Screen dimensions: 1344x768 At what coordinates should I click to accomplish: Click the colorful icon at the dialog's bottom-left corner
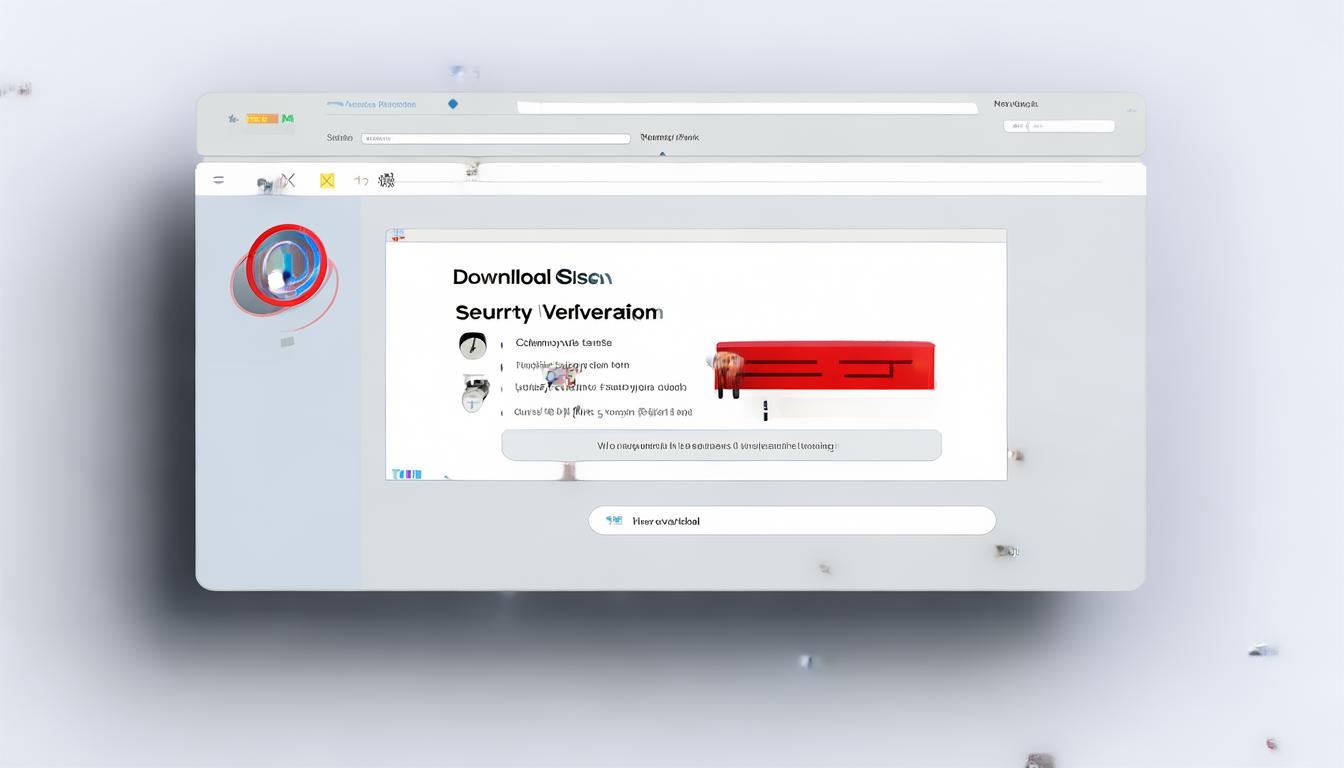[x=407, y=474]
